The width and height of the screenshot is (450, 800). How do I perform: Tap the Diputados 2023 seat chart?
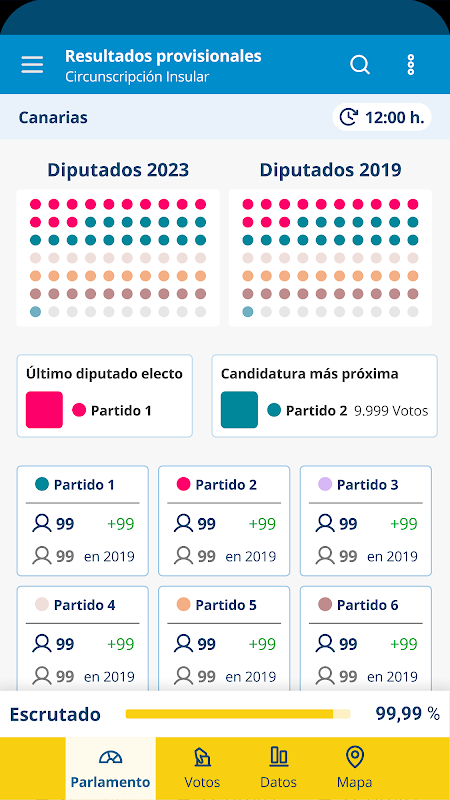pos(118,258)
